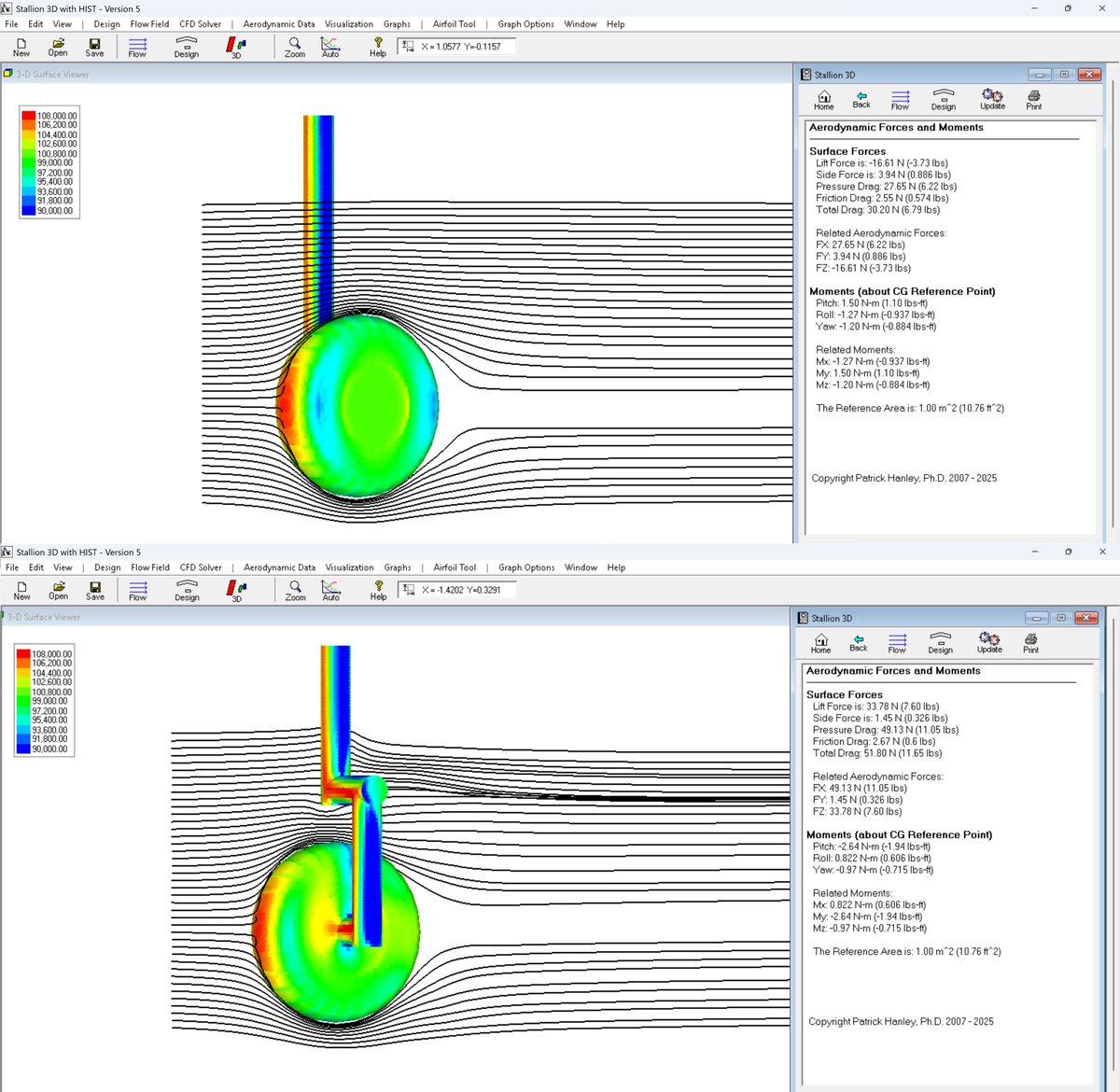
Task: Open the Graphs menu in the bottom window
Action: click(x=398, y=567)
